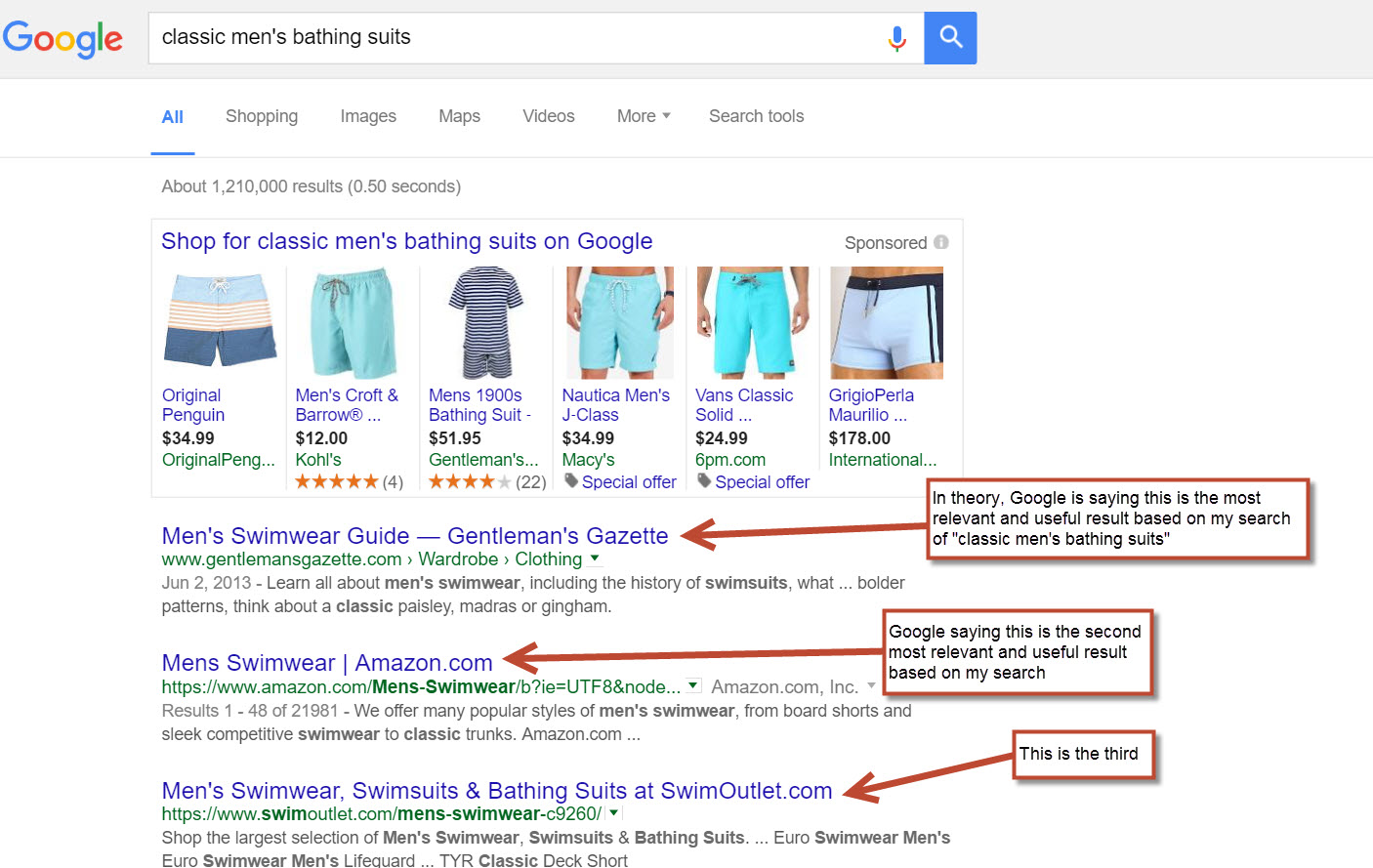Viewport: 1373px width, 868px height.
Task: Open Mens 1900s Bathing Suit image
Action: click(485, 322)
